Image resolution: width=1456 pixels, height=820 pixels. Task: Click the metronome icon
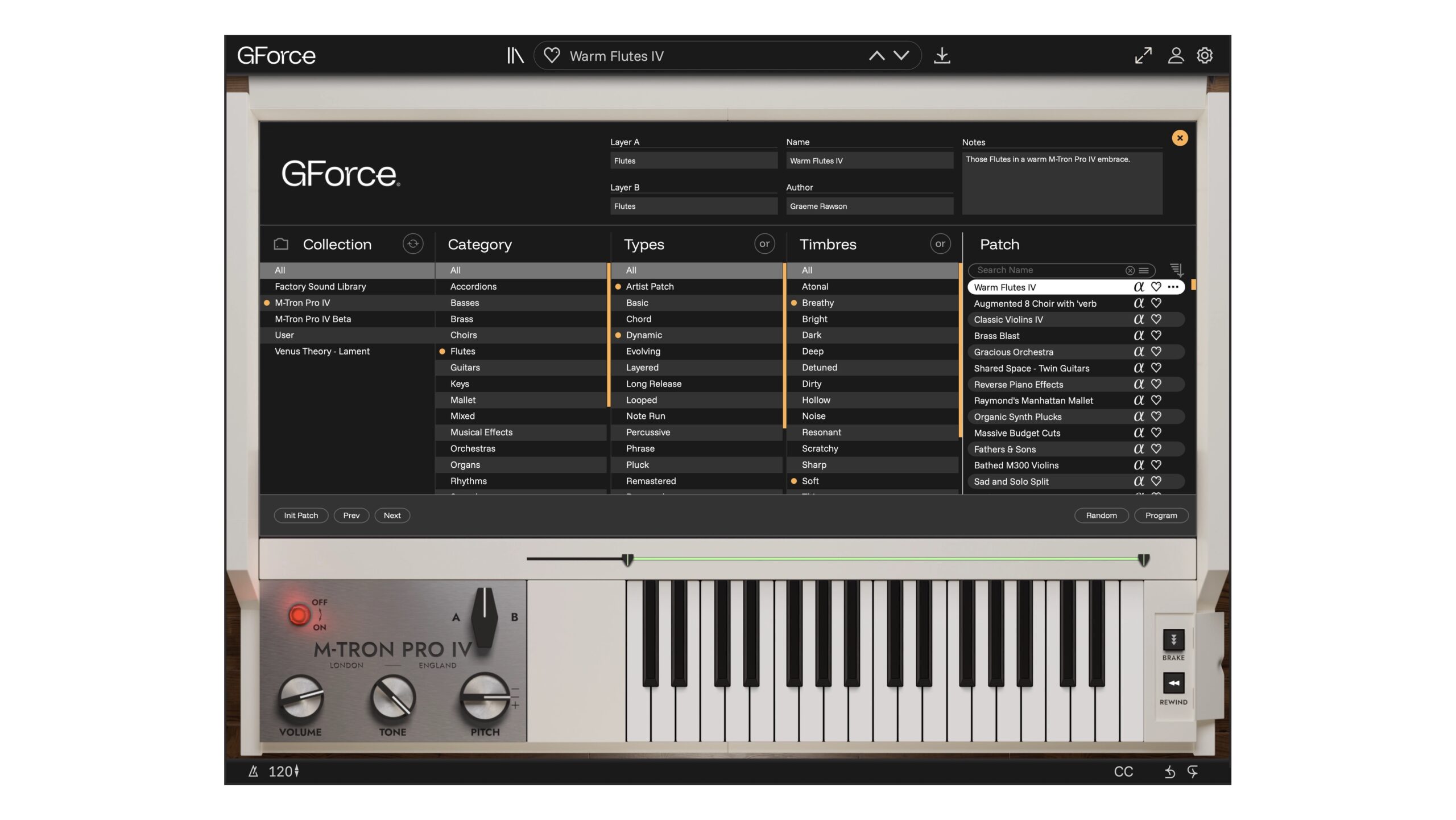(254, 771)
